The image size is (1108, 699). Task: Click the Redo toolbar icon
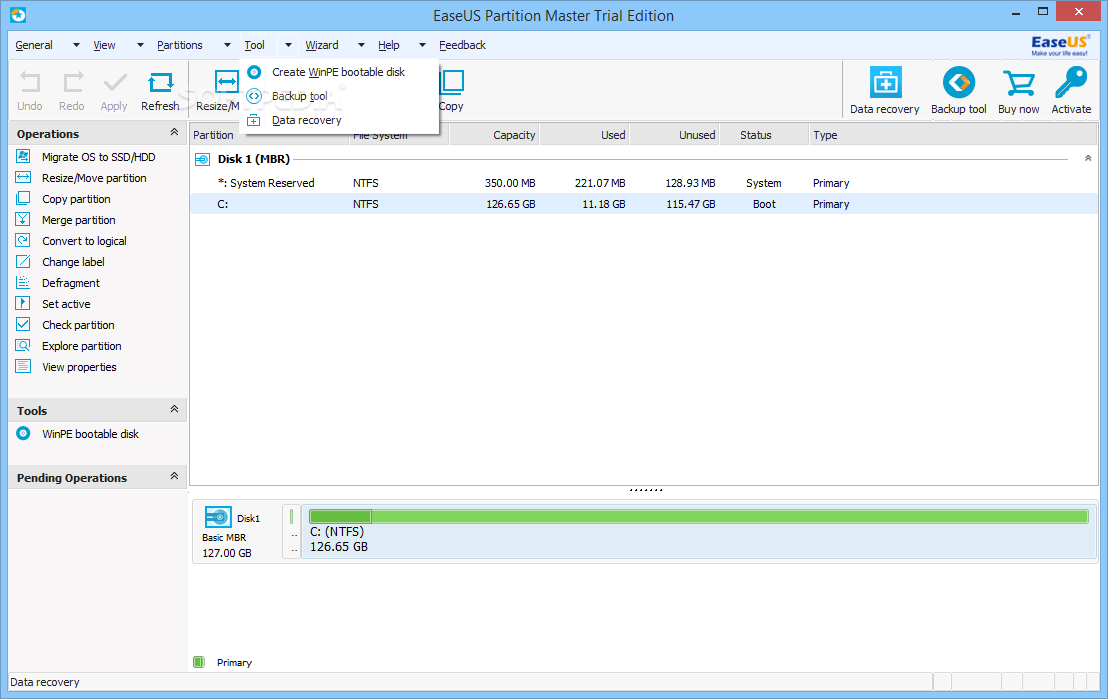(x=72, y=83)
